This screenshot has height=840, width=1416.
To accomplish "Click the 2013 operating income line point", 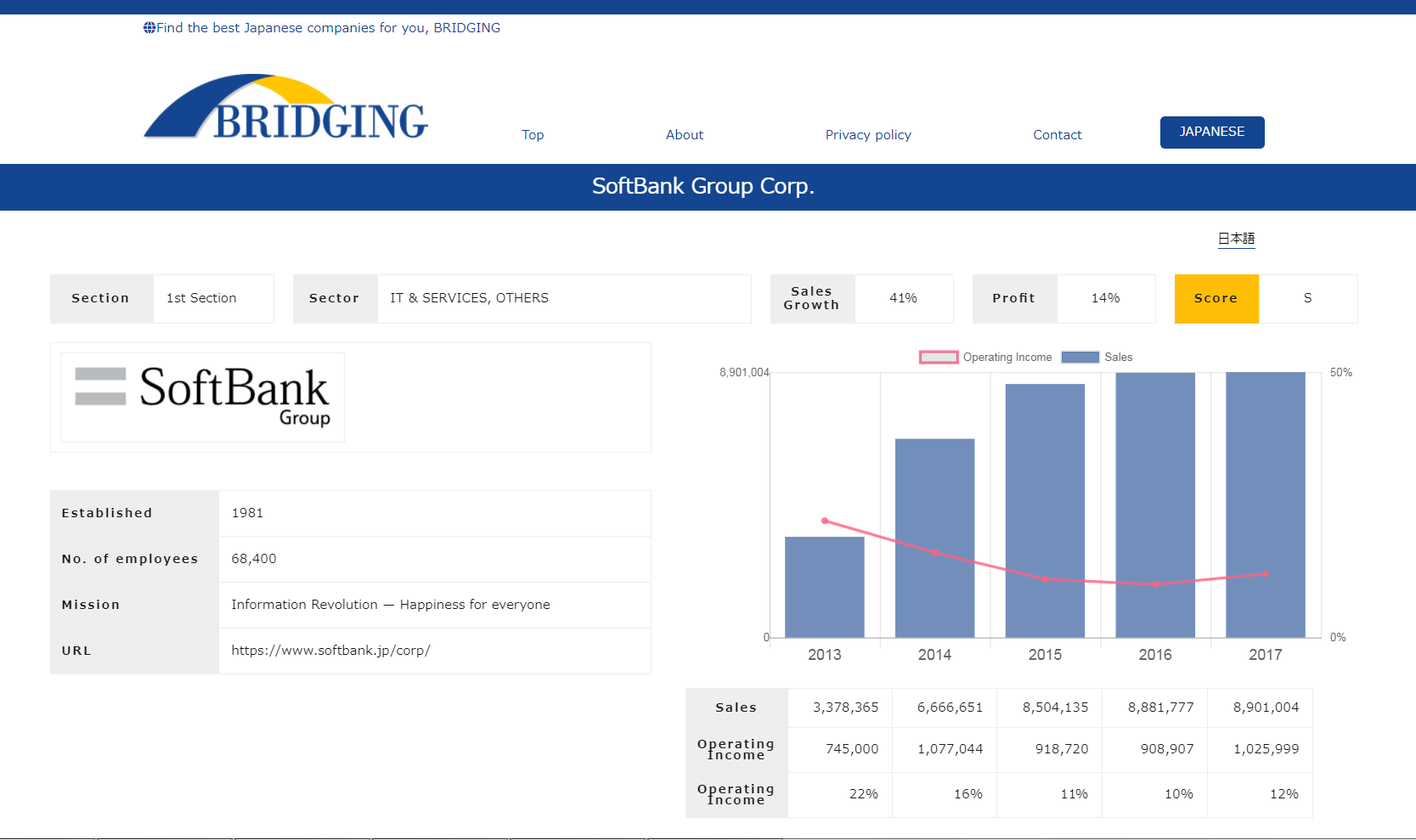I will pyautogui.click(x=825, y=521).
